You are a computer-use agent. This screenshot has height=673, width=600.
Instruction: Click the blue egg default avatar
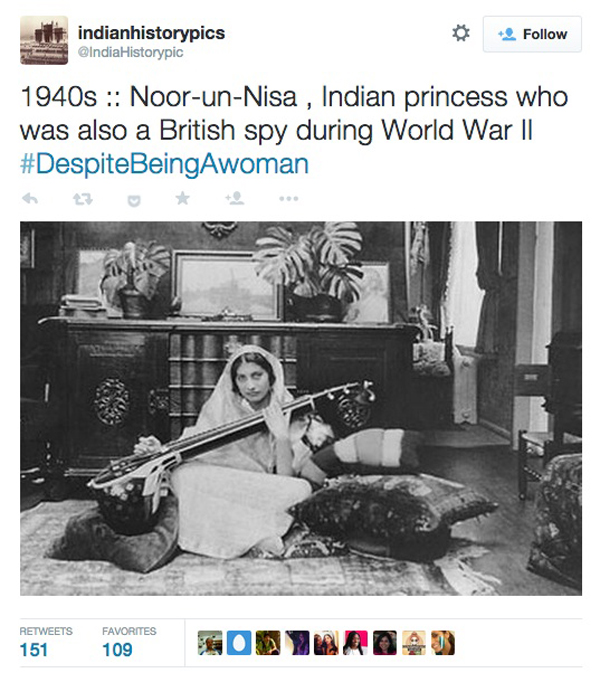coord(238,643)
